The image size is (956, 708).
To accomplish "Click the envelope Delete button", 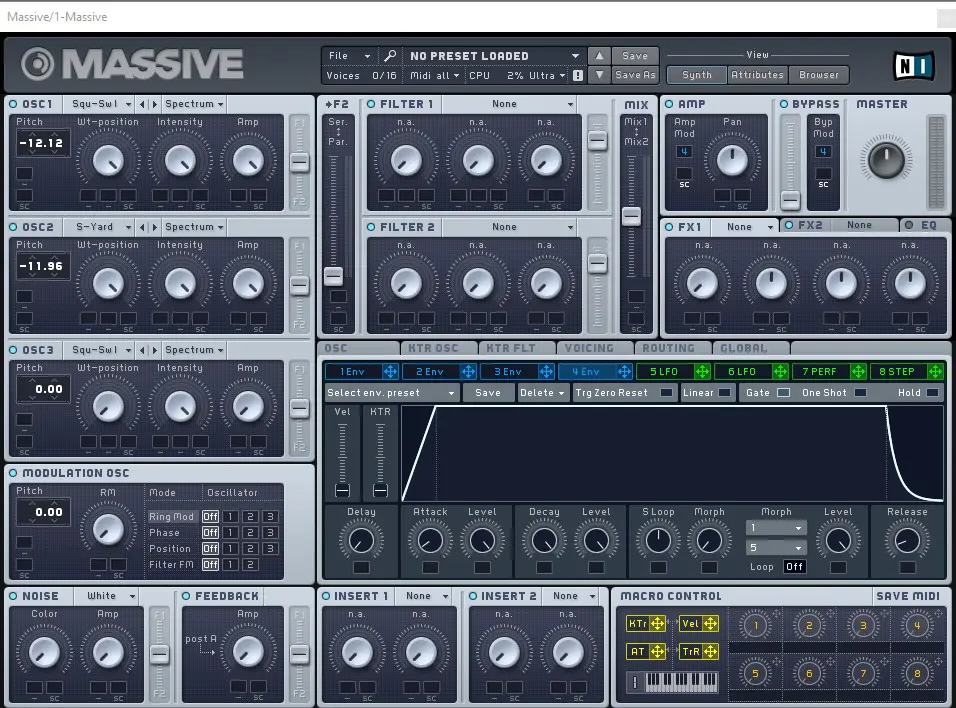I will [542, 393].
